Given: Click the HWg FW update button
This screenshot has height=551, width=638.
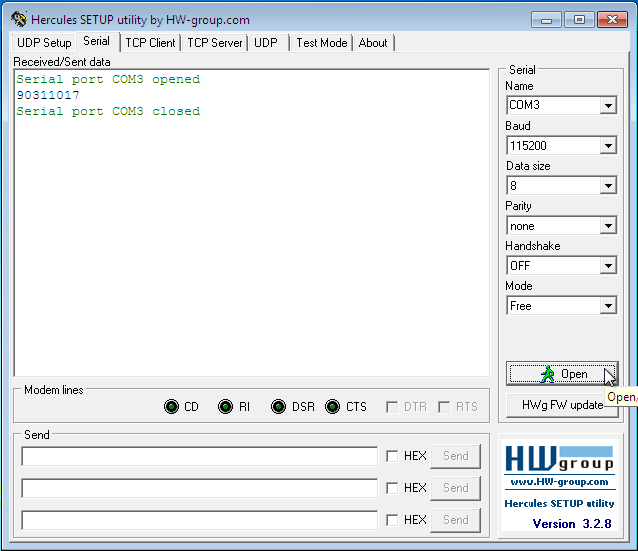Looking at the screenshot, I should tap(562, 405).
